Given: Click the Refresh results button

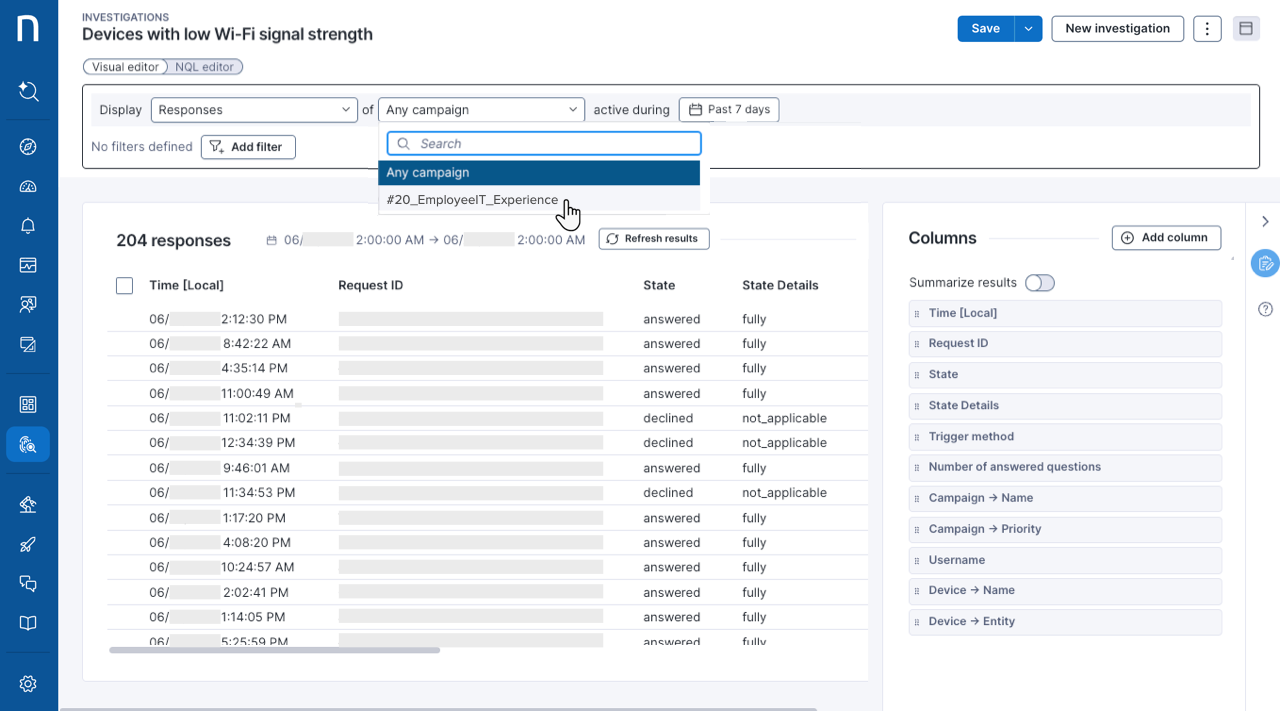Looking at the screenshot, I should click(654, 238).
